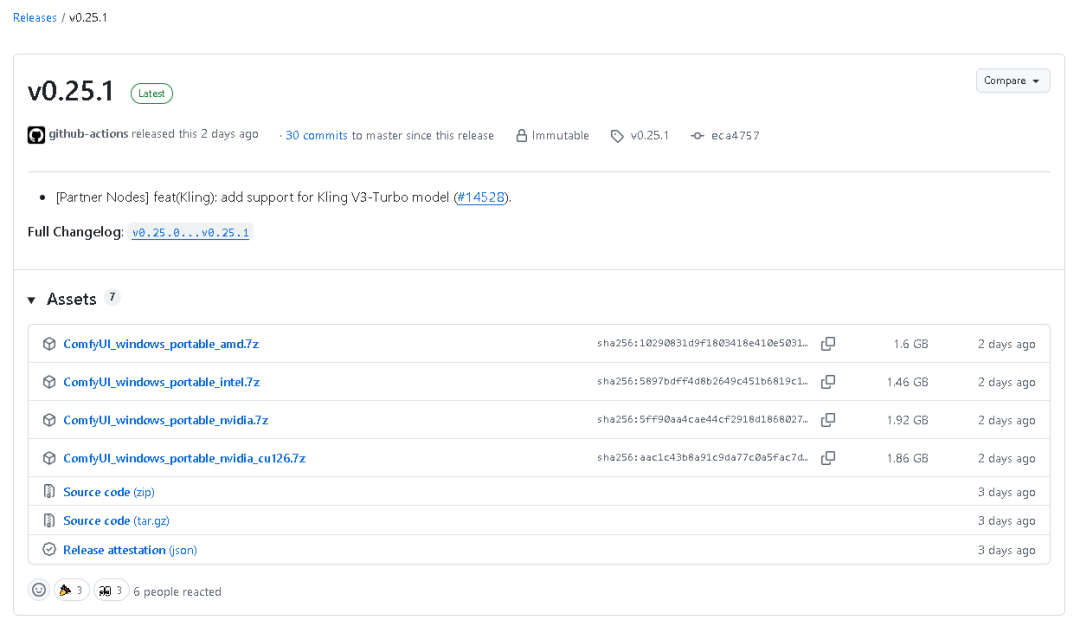Click the v0.25.1 tag icon
The width and height of the screenshot is (1080, 633).
point(617,136)
